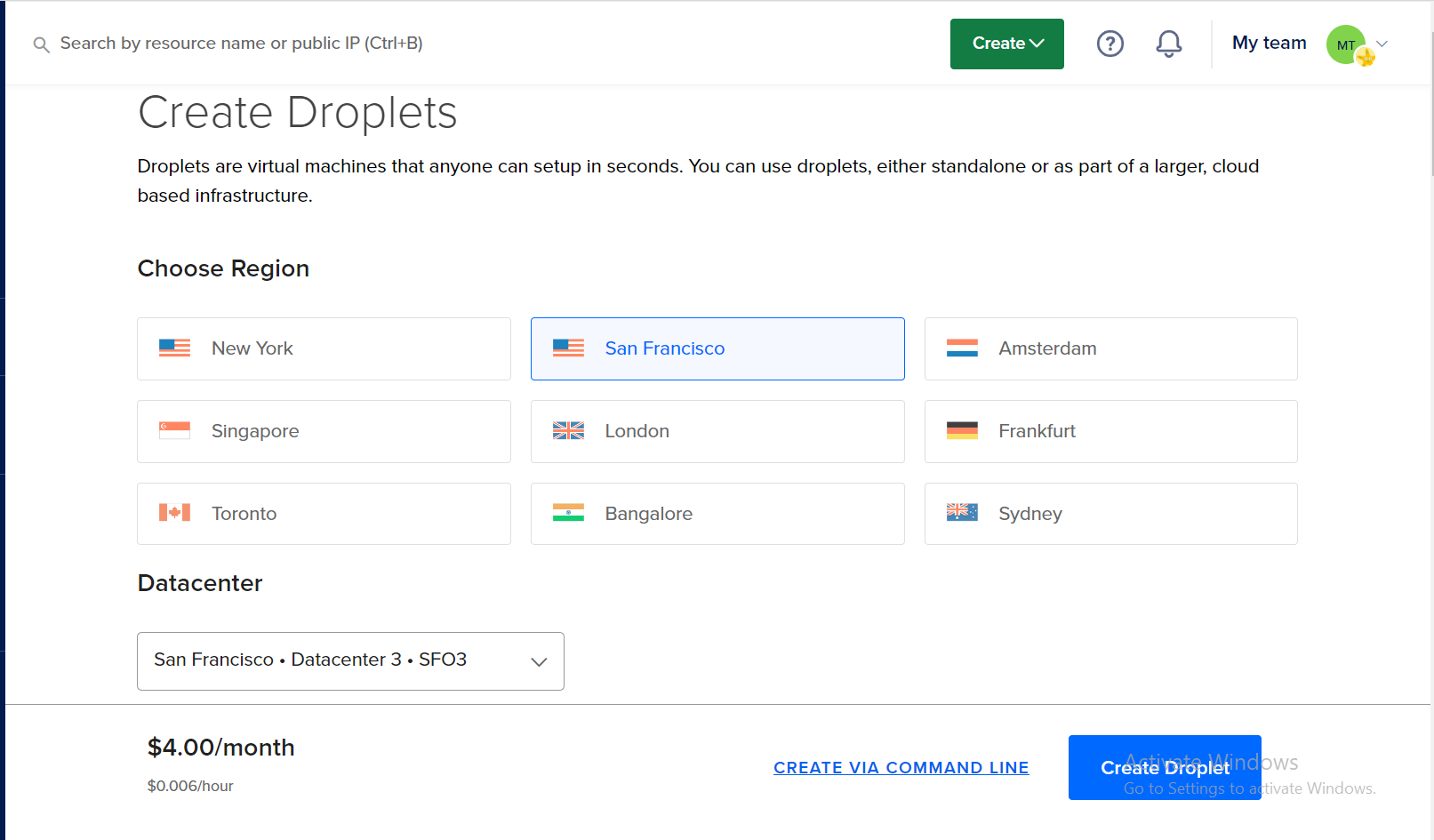The image size is (1434, 840).
Task: Click the Australian flag icon for Sydney
Action: (x=962, y=513)
